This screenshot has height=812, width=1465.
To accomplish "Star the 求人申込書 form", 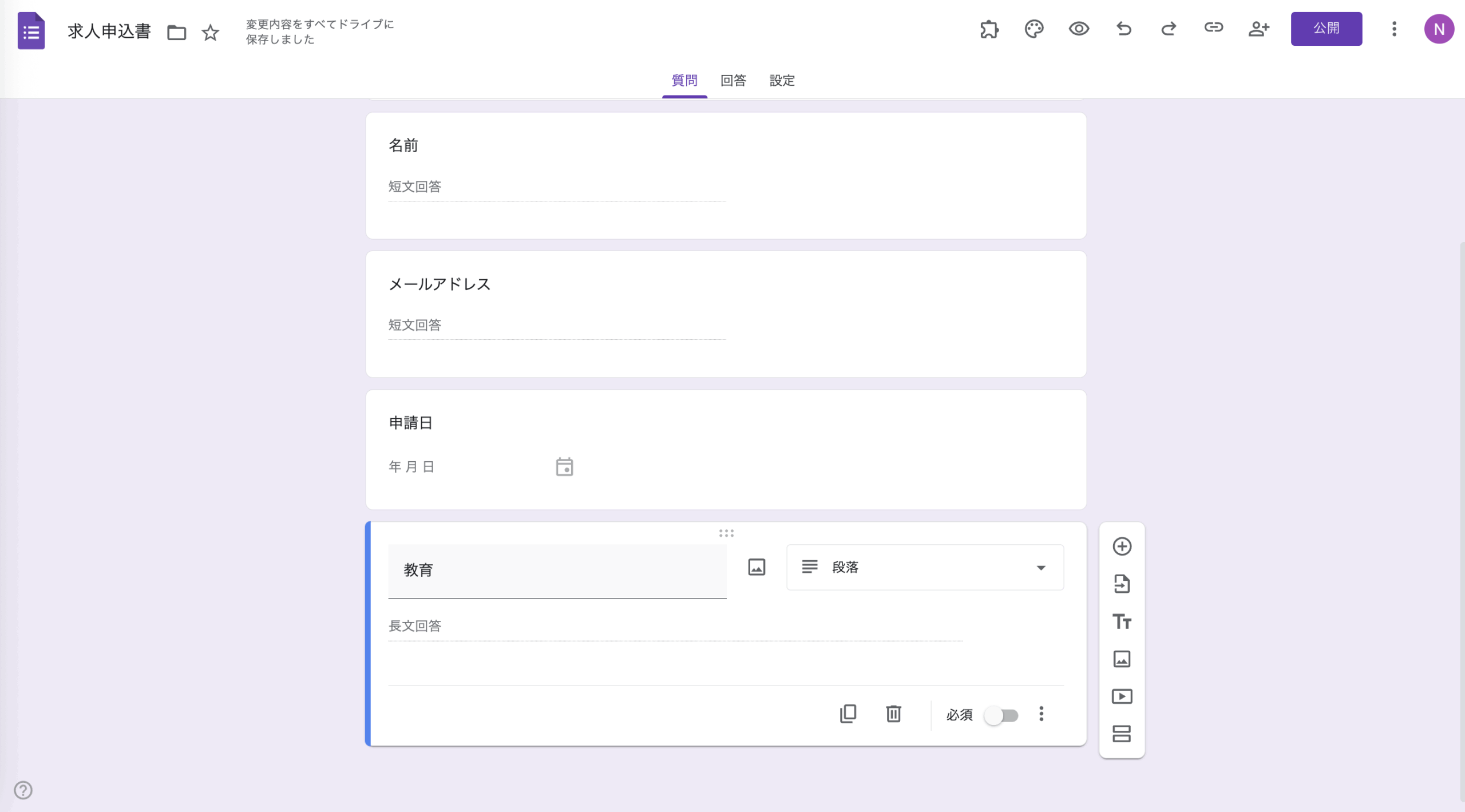I will click(x=210, y=33).
